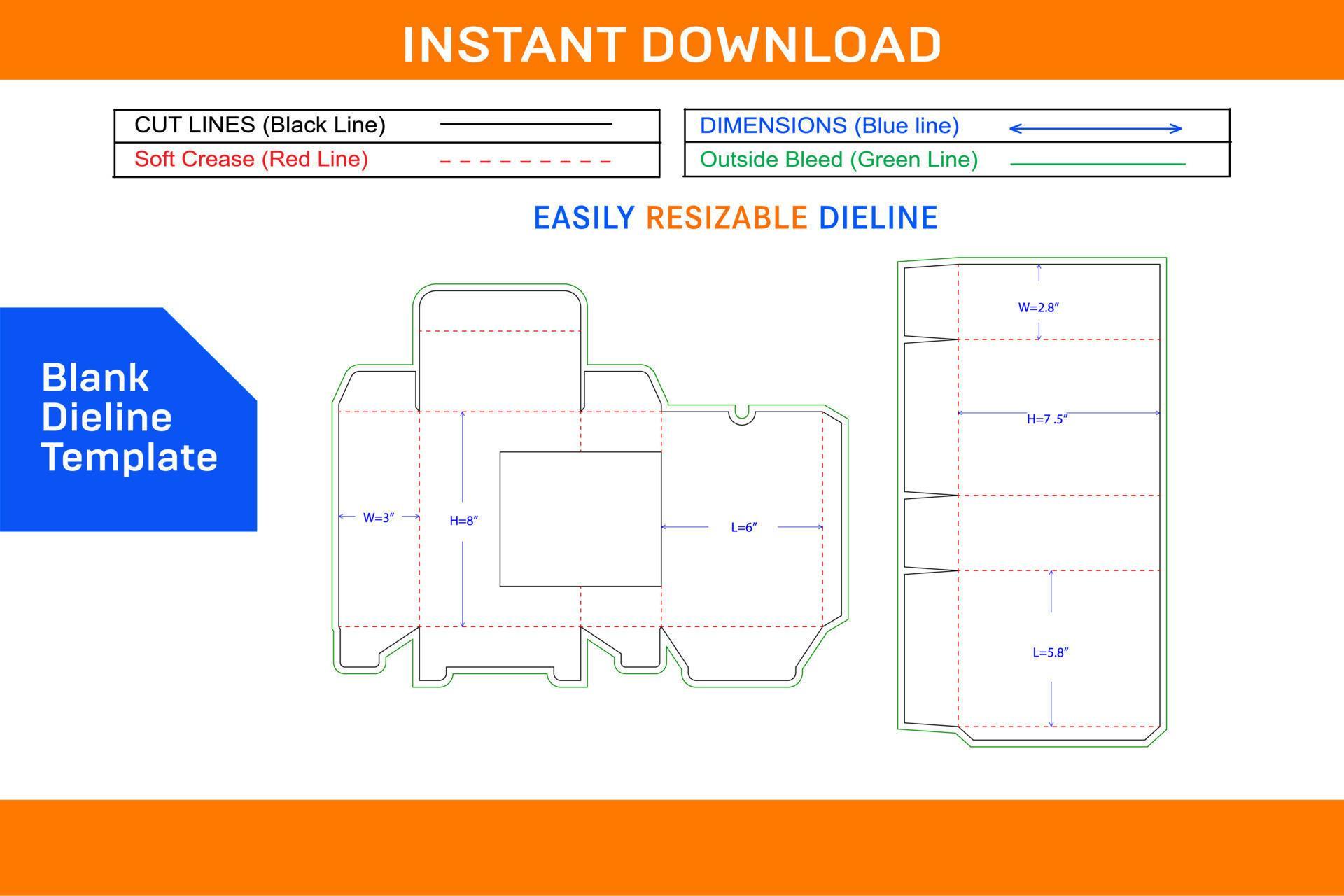1344x896 pixels.
Task: Click the 'DIMENSIONS (Blue line)' legend label
Action: coord(829,125)
